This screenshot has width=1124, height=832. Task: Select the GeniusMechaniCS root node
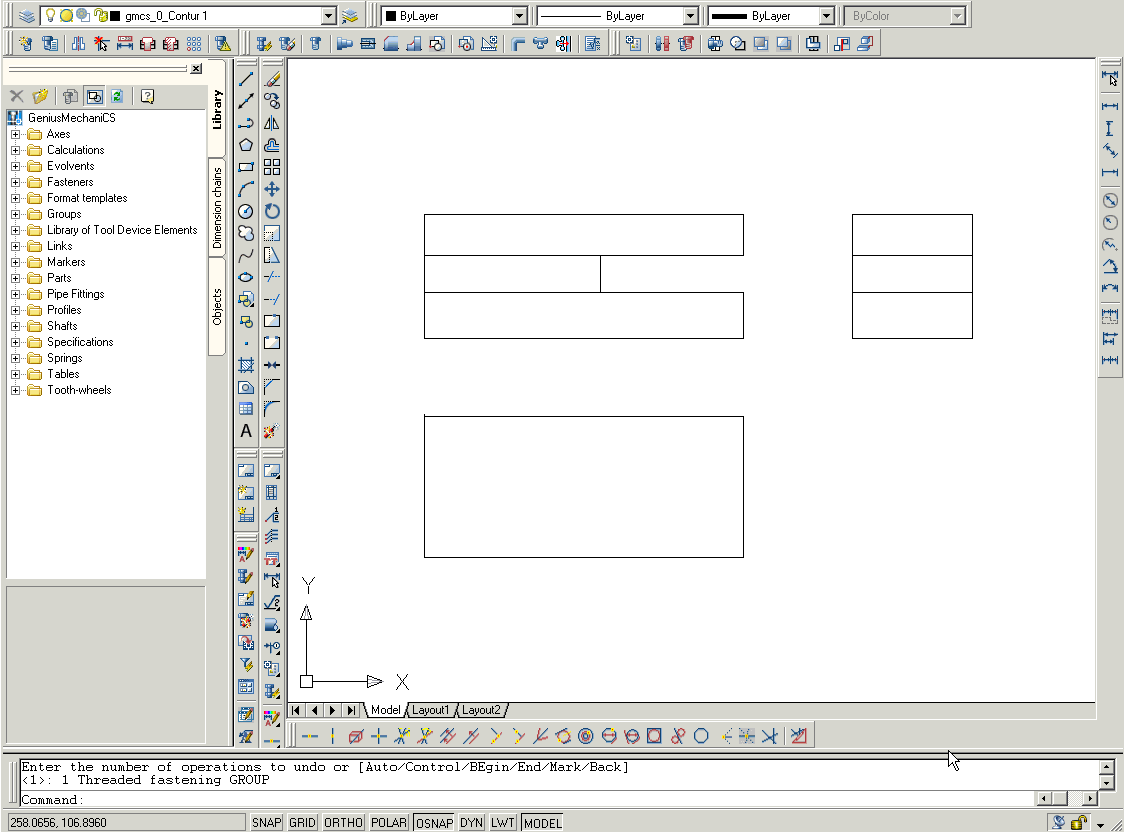[72, 118]
